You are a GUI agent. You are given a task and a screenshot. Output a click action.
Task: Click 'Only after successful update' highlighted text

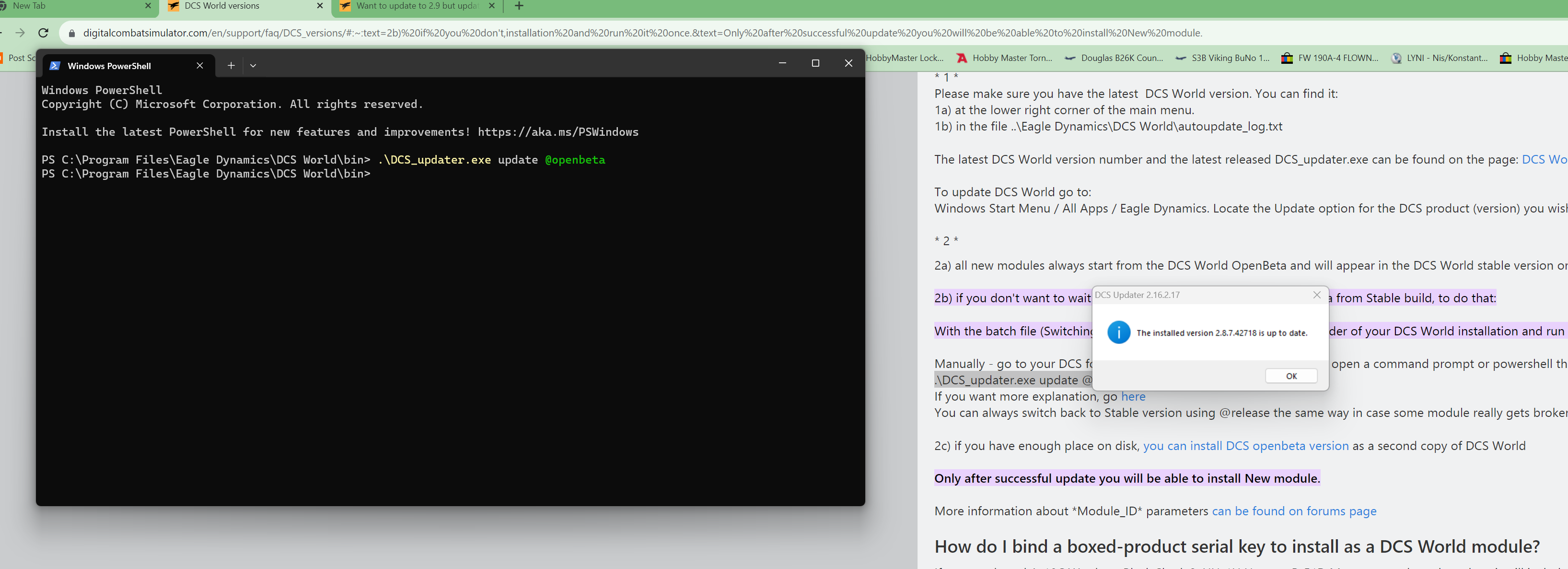(1127, 478)
